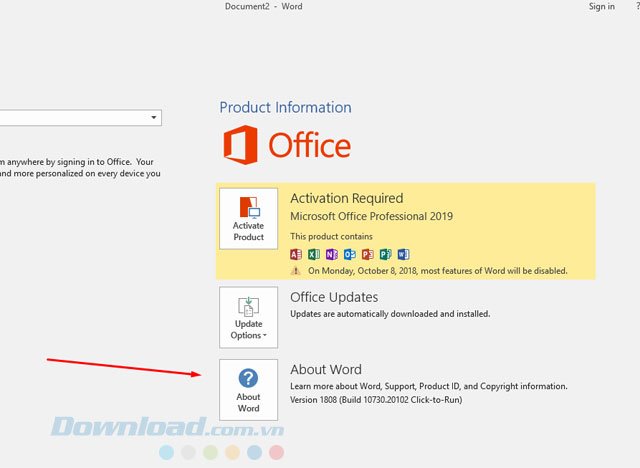Click the PowerPoint app icon
Image resolution: width=640 pixels, height=468 pixels.
click(368, 254)
